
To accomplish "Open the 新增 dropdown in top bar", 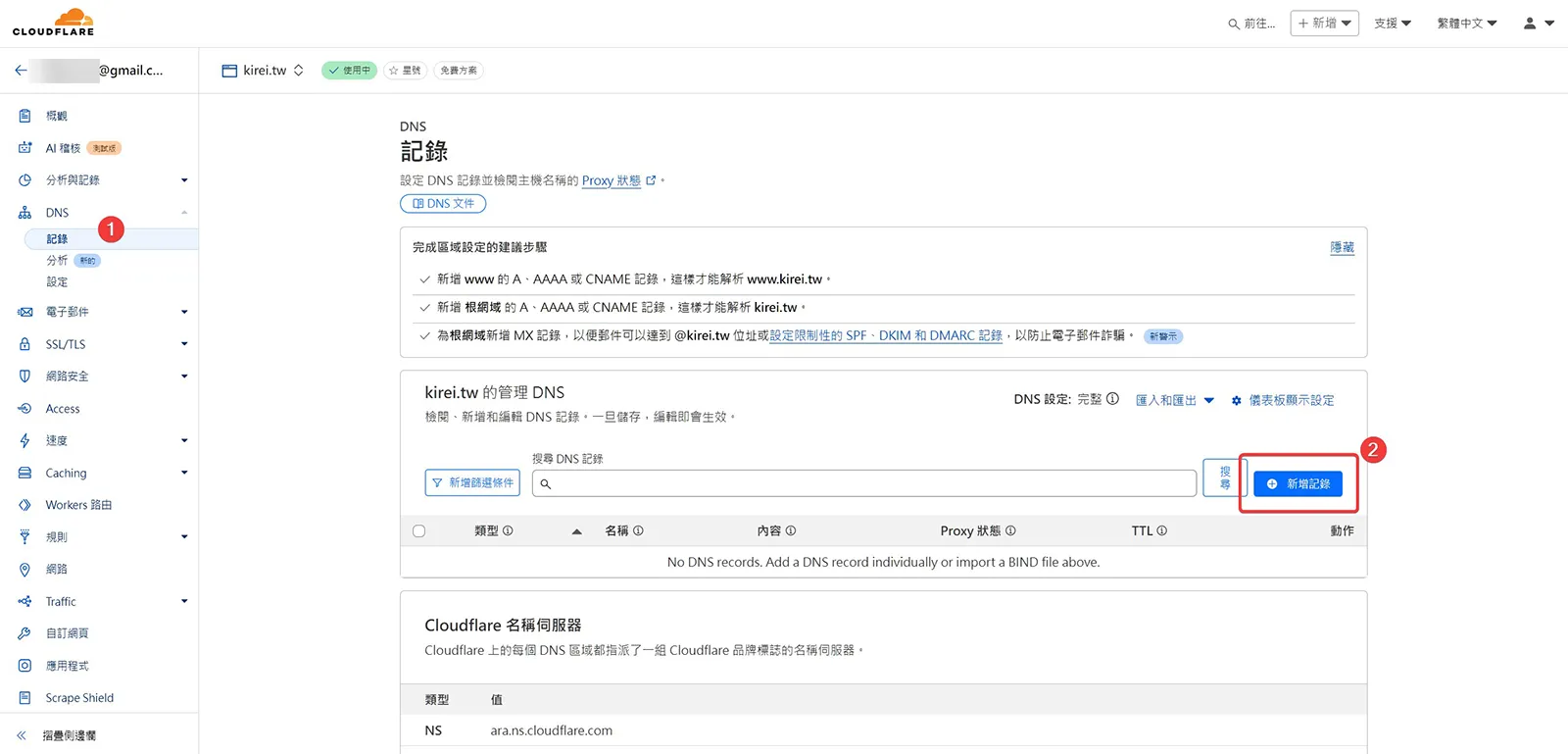I will pyautogui.click(x=1324, y=23).
